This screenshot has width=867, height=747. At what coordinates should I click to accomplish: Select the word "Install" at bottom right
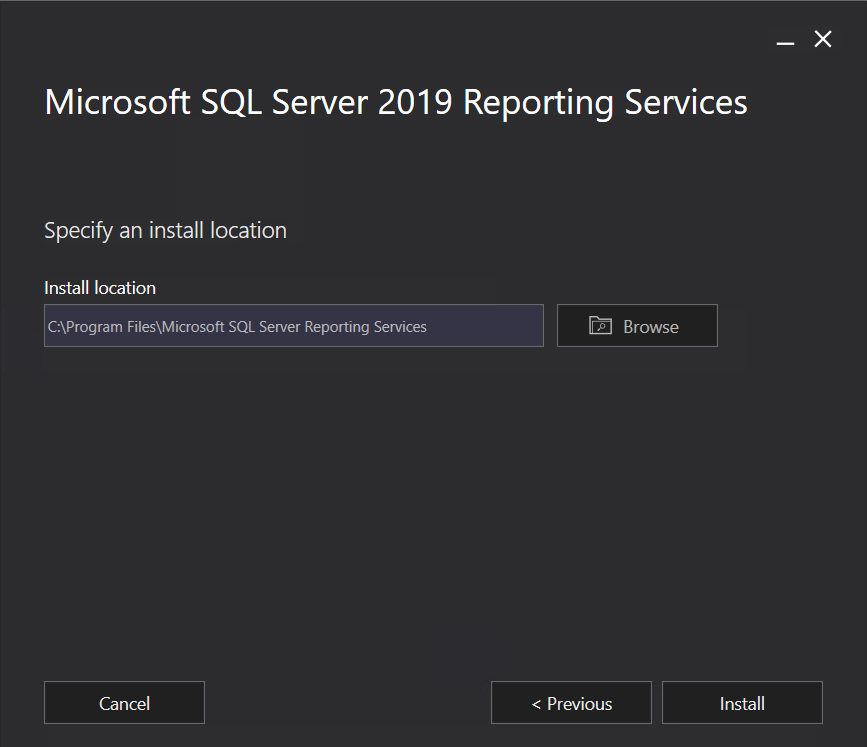tap(742, 704)
